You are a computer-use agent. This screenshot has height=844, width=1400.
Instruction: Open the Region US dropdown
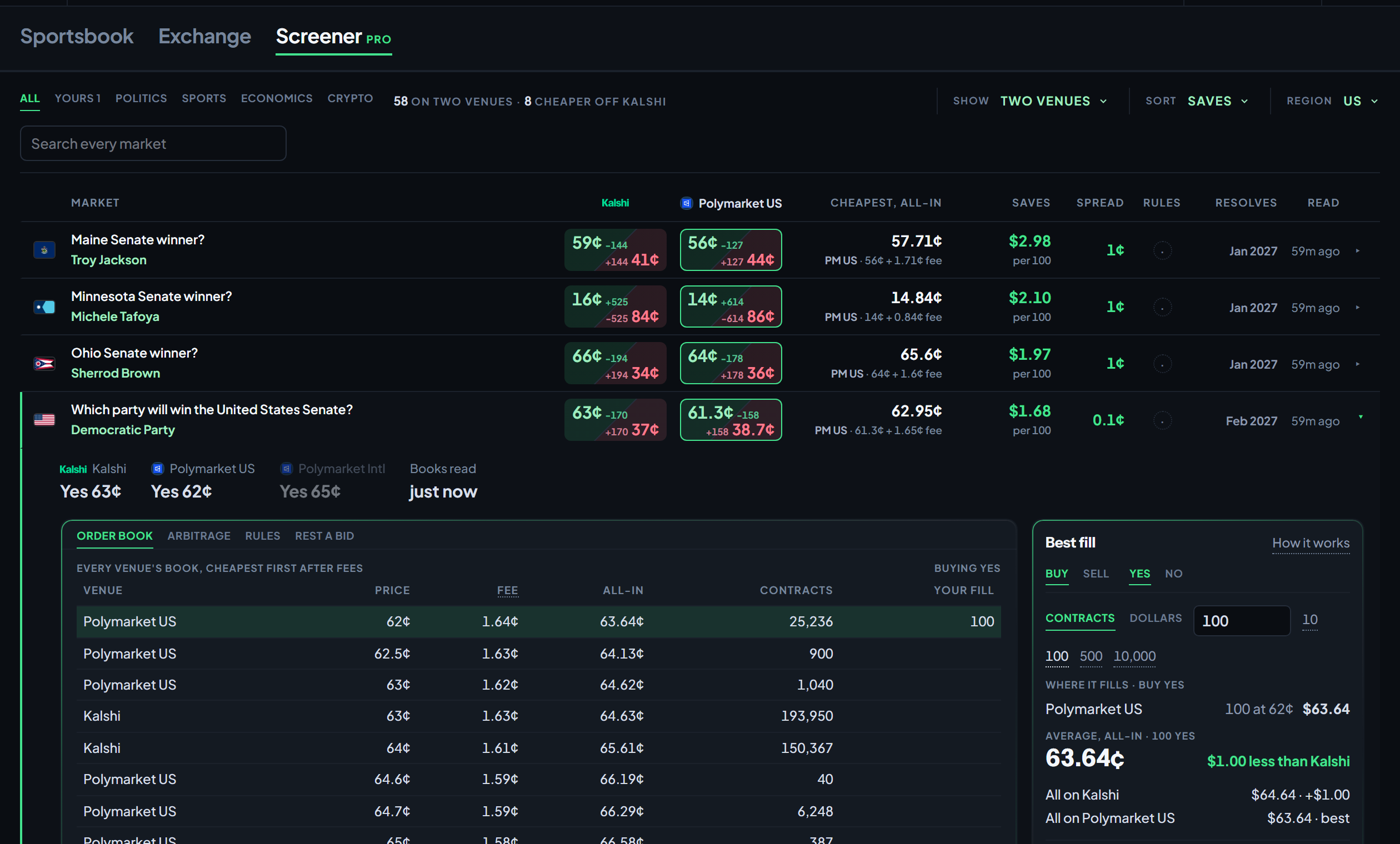click(x=1332, y=101)
